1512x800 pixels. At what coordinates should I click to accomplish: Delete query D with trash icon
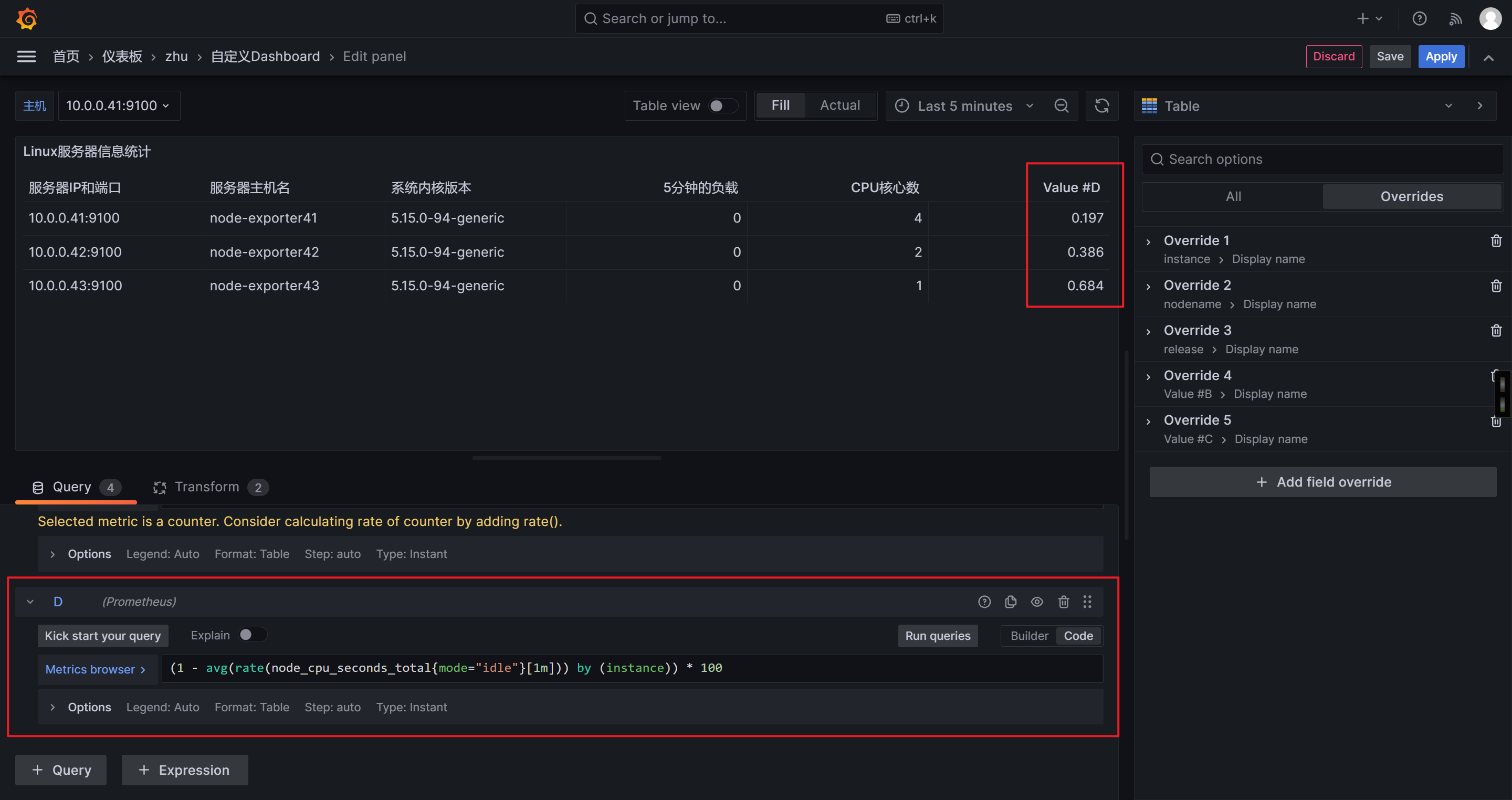1063,602
